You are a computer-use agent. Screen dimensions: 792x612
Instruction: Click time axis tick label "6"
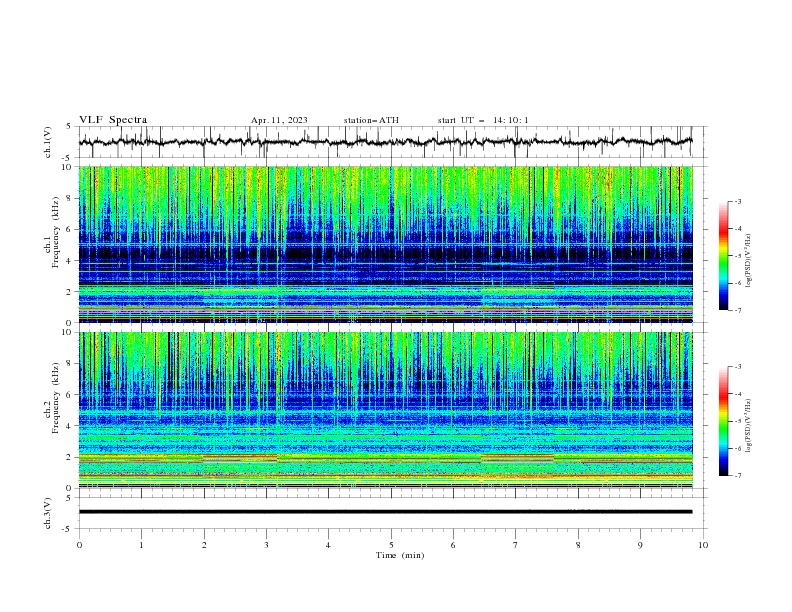pyautogui.click(x=453, y=545)
